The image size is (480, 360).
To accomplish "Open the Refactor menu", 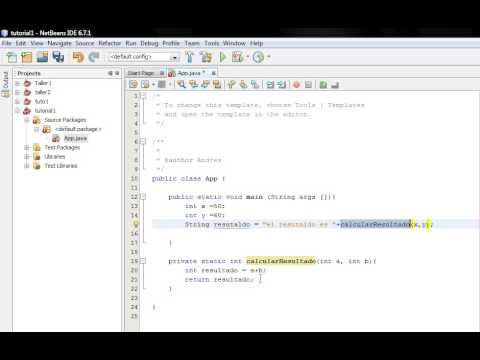I will (x=110, y=43).
